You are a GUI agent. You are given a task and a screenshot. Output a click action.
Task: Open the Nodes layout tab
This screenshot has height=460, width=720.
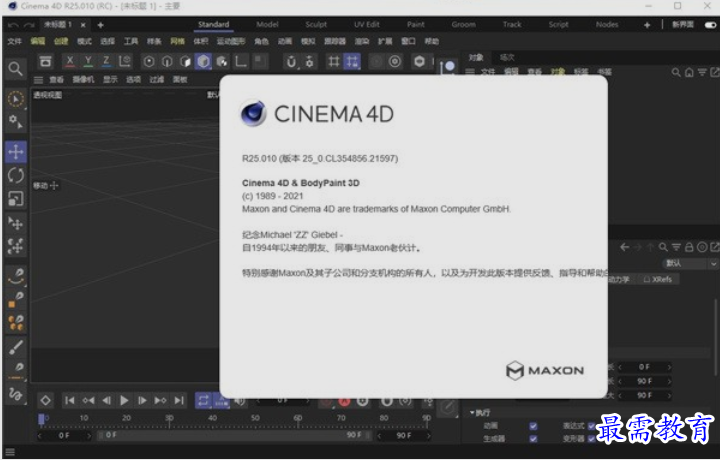[x=607, y=24]
